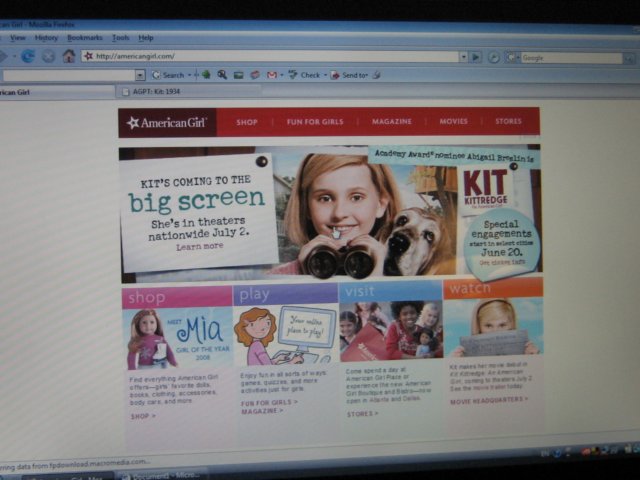Click the magnifier at Google search box end
Viewport: 640px width, 480px height.
tap(629, 58)
